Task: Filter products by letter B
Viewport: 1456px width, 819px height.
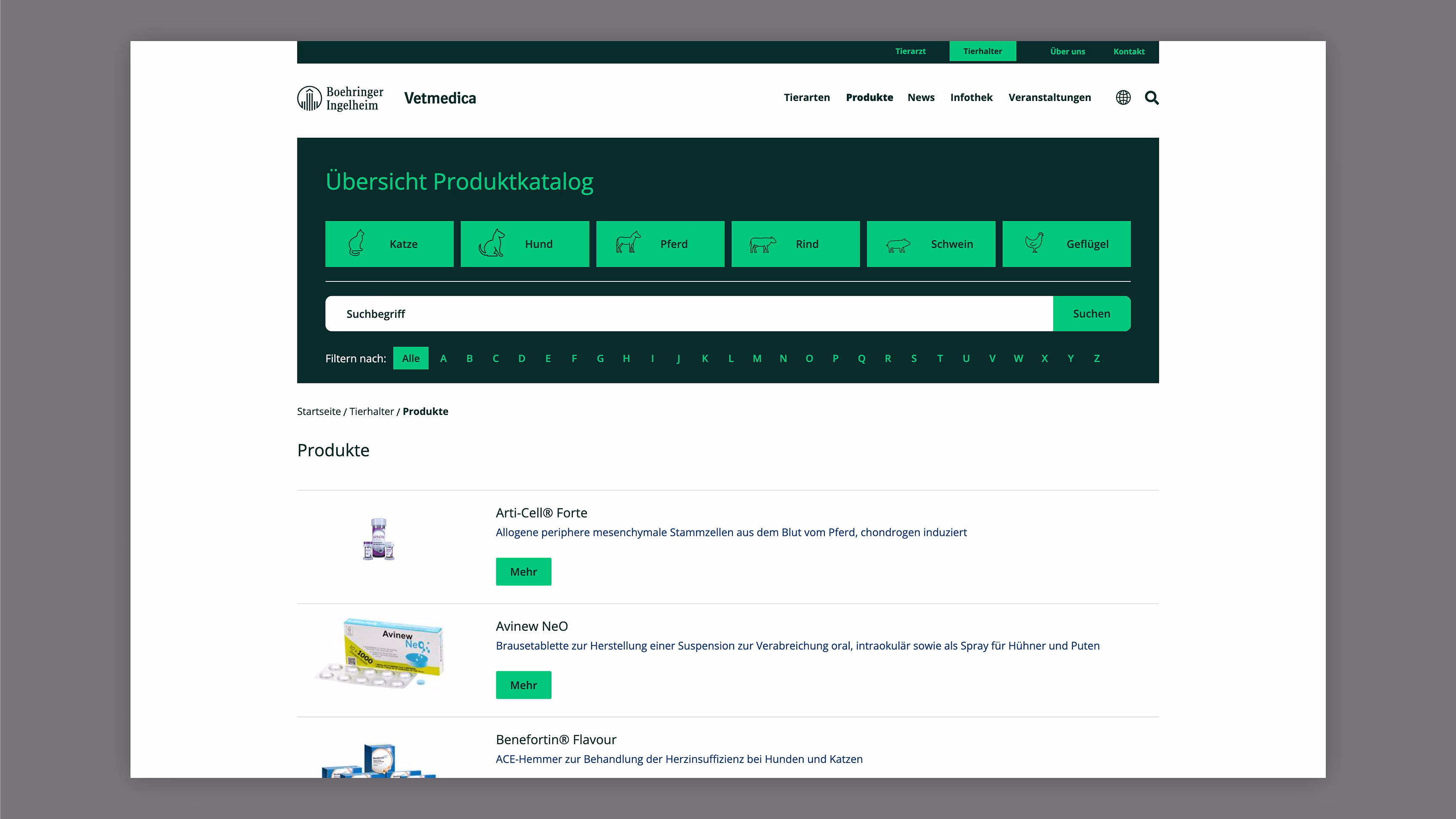Action: point(469,359)
